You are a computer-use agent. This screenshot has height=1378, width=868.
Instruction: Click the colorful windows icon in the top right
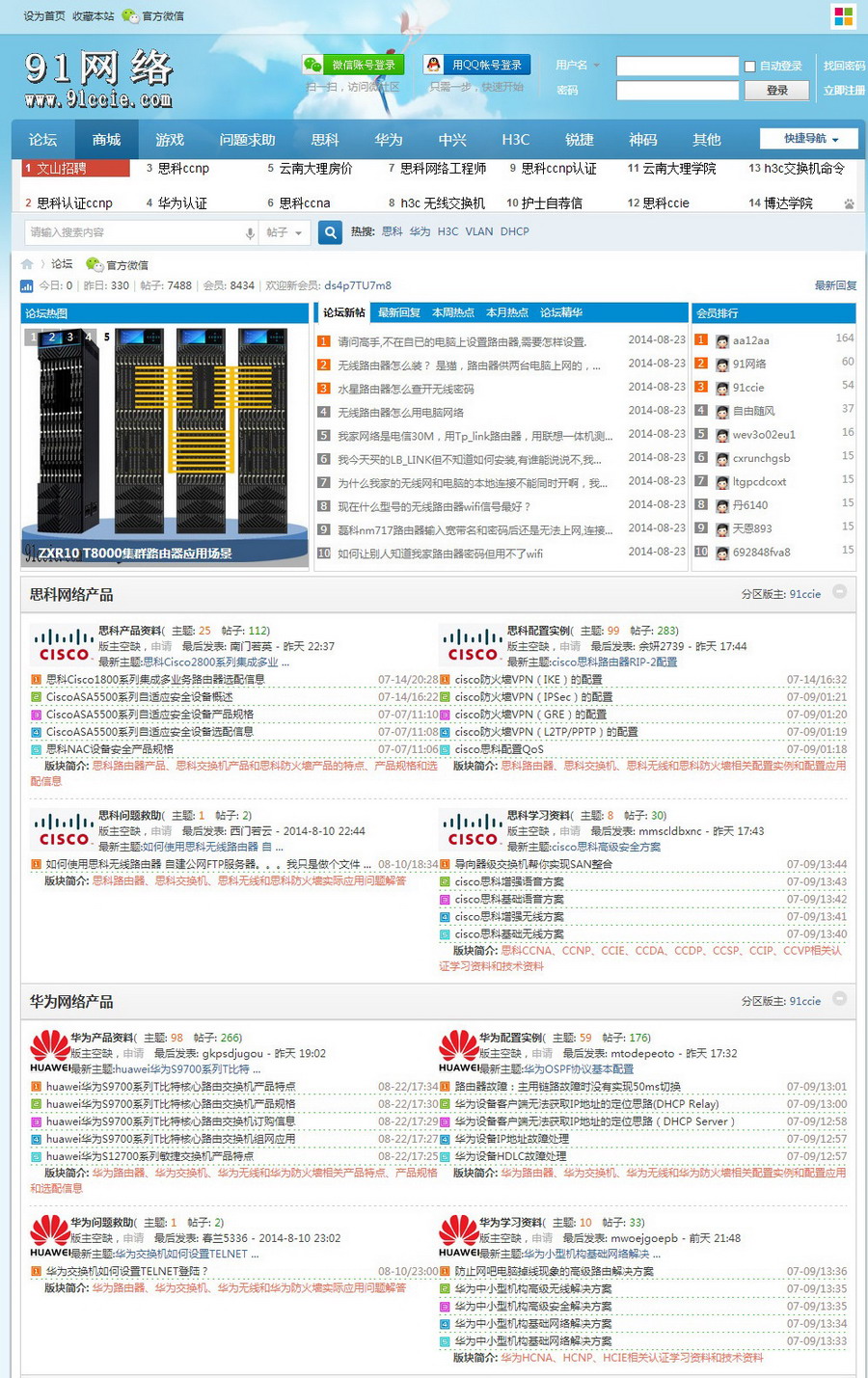click(843, 16)
